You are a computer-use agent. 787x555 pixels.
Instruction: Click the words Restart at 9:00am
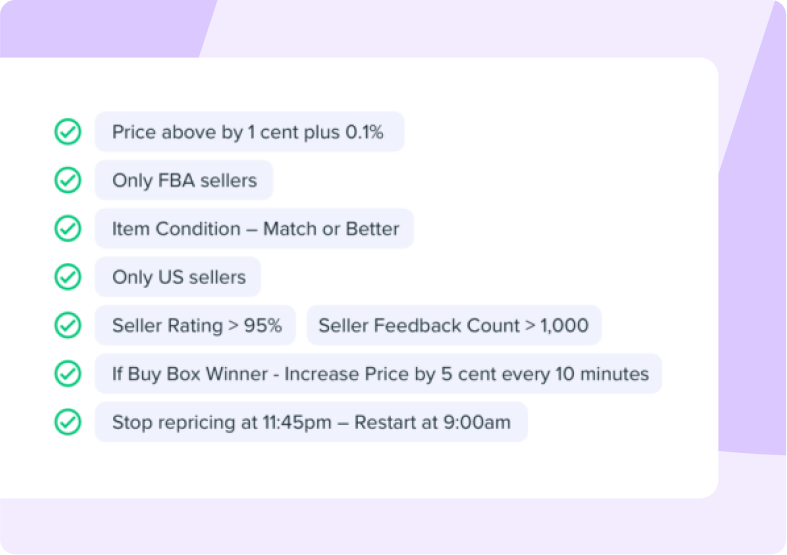coord(433,423)
